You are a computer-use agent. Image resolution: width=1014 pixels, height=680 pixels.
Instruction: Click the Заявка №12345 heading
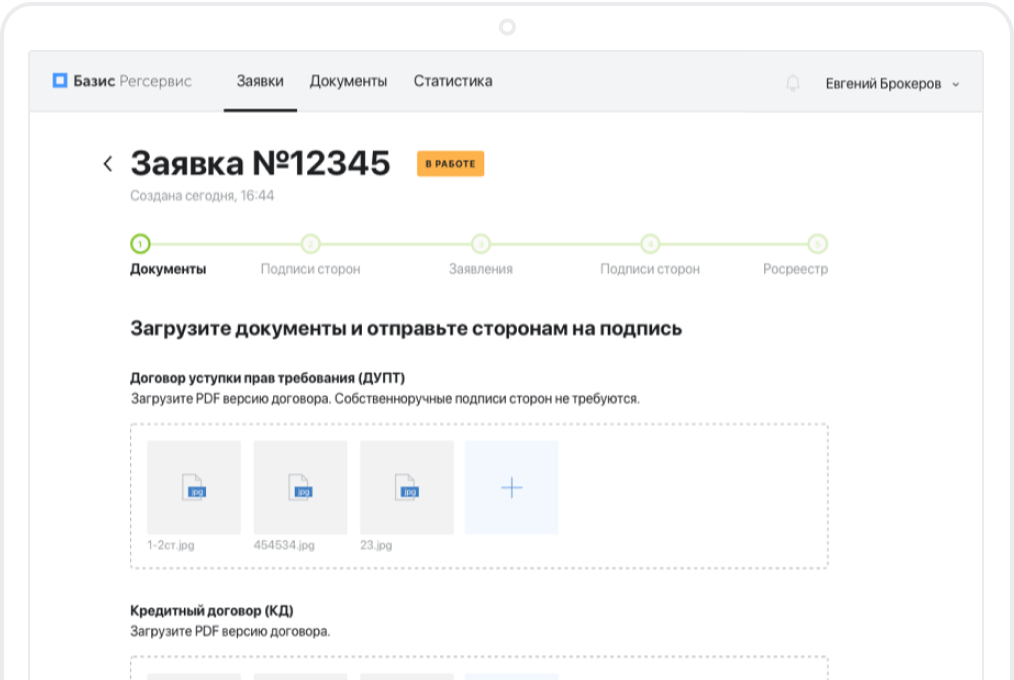pos(260,163)
